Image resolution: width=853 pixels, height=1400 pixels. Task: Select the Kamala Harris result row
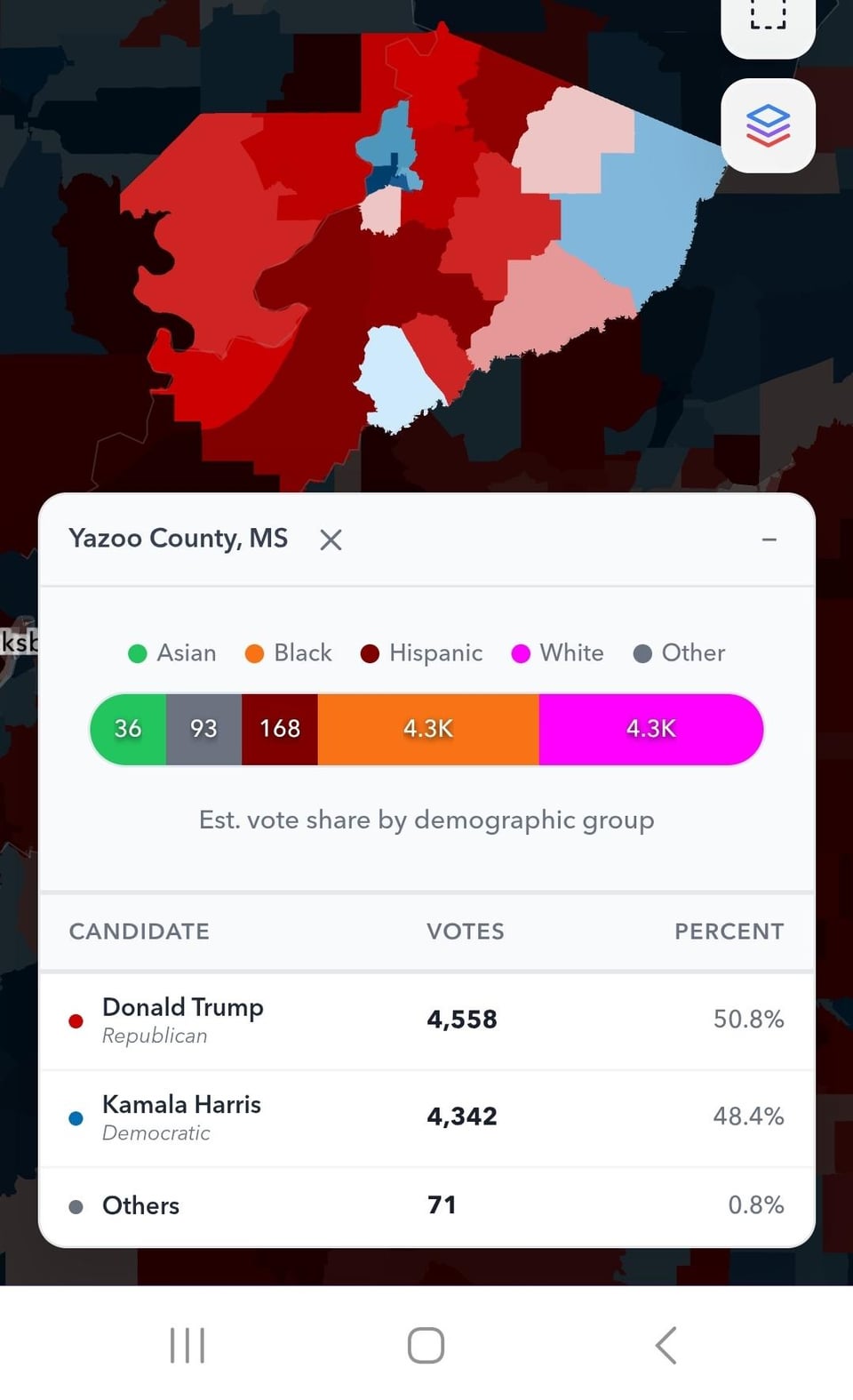pos(426,1118)
